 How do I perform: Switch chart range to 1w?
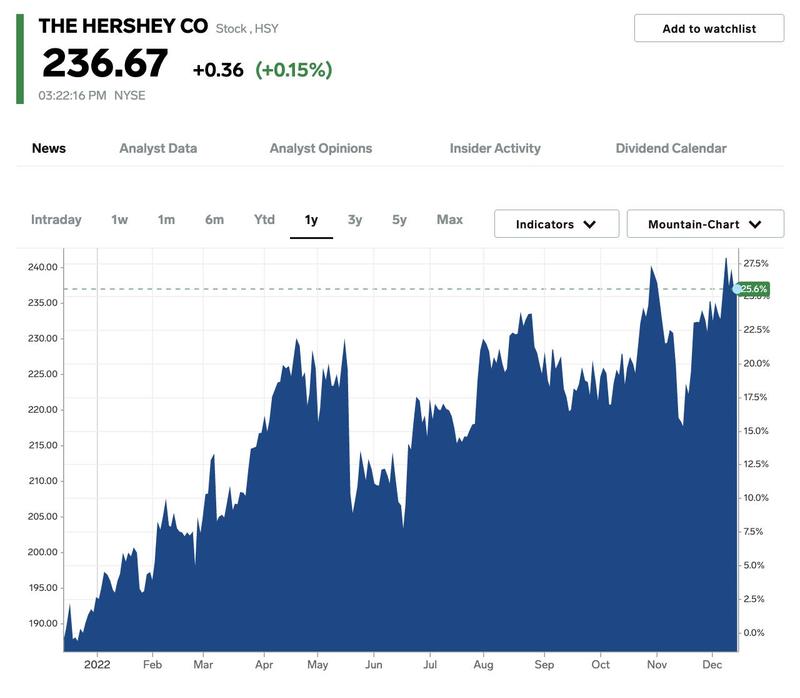119,220
